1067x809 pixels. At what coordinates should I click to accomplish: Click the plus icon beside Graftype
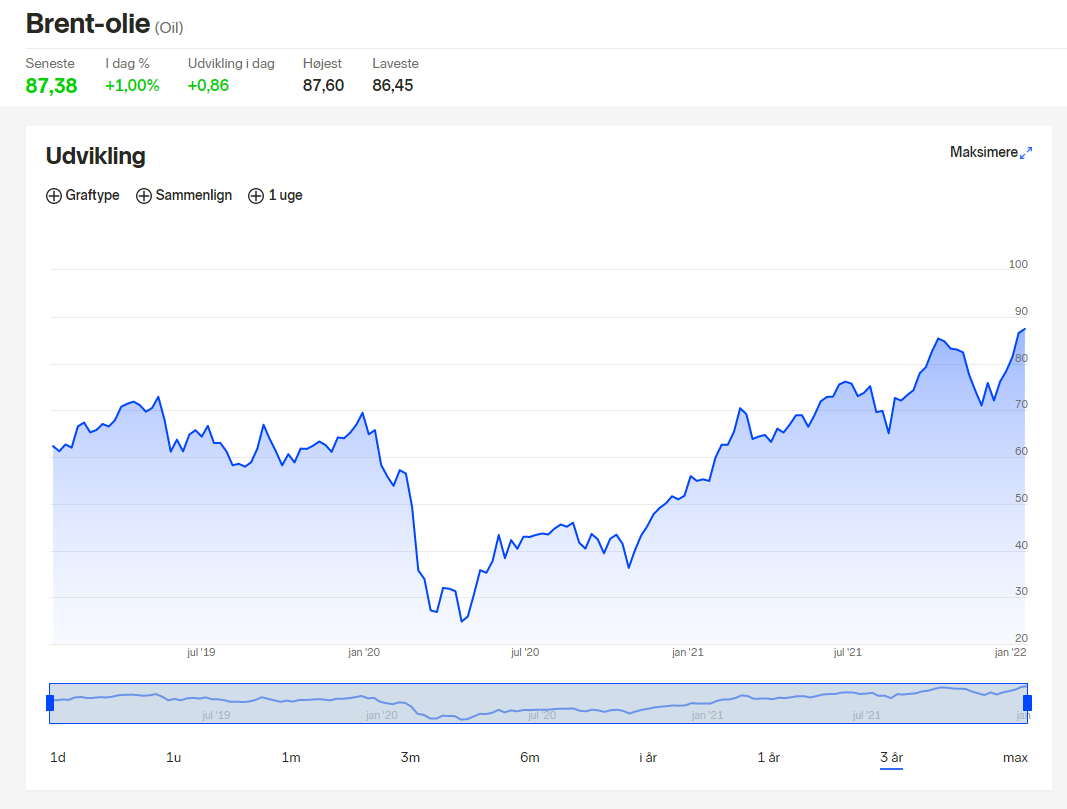[x=54, y=196]
